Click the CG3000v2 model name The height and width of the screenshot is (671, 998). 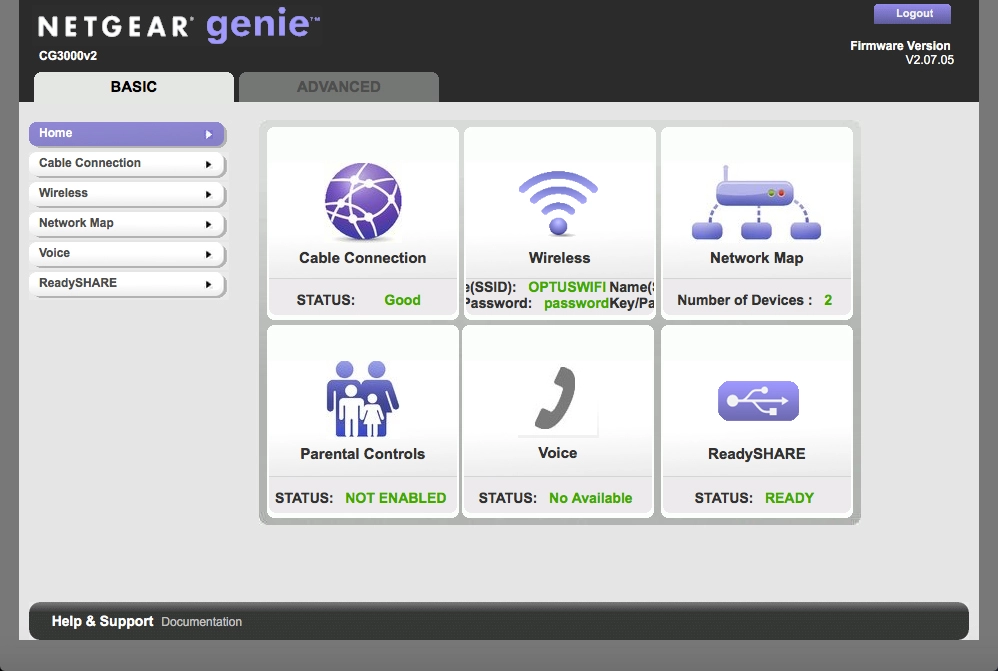68,56
